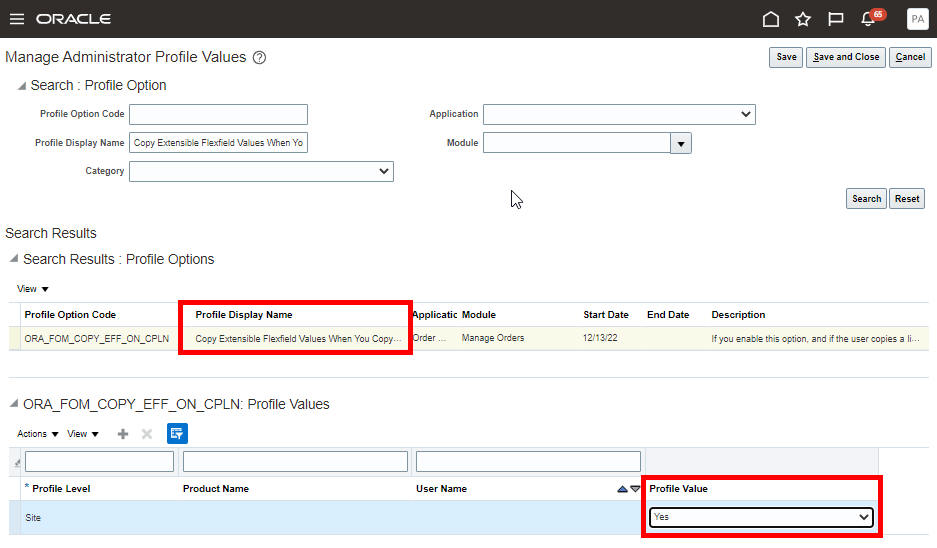
Task: Open Actions menu in Profile Values
Action: point(38,434)
